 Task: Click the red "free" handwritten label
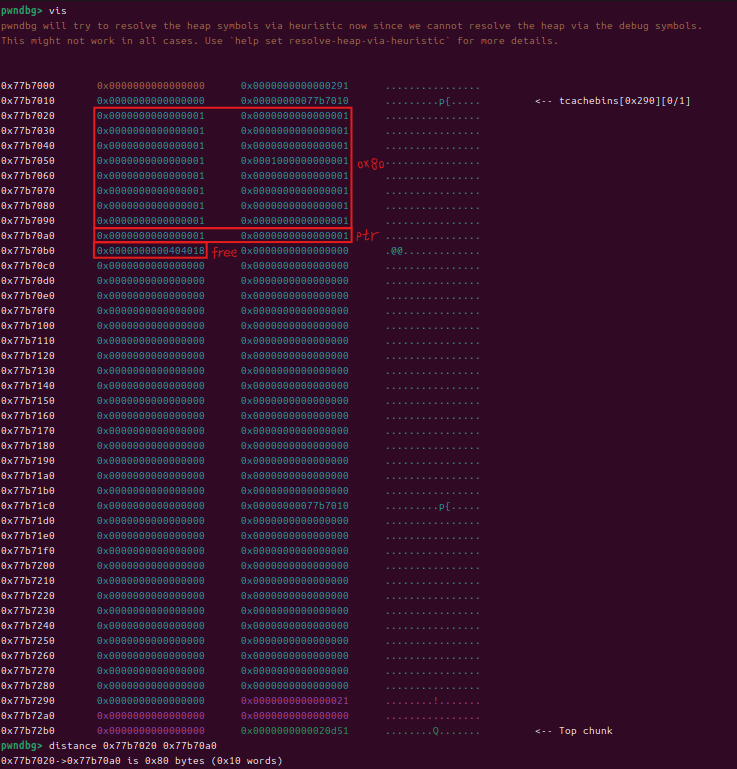tap(225, 253)
